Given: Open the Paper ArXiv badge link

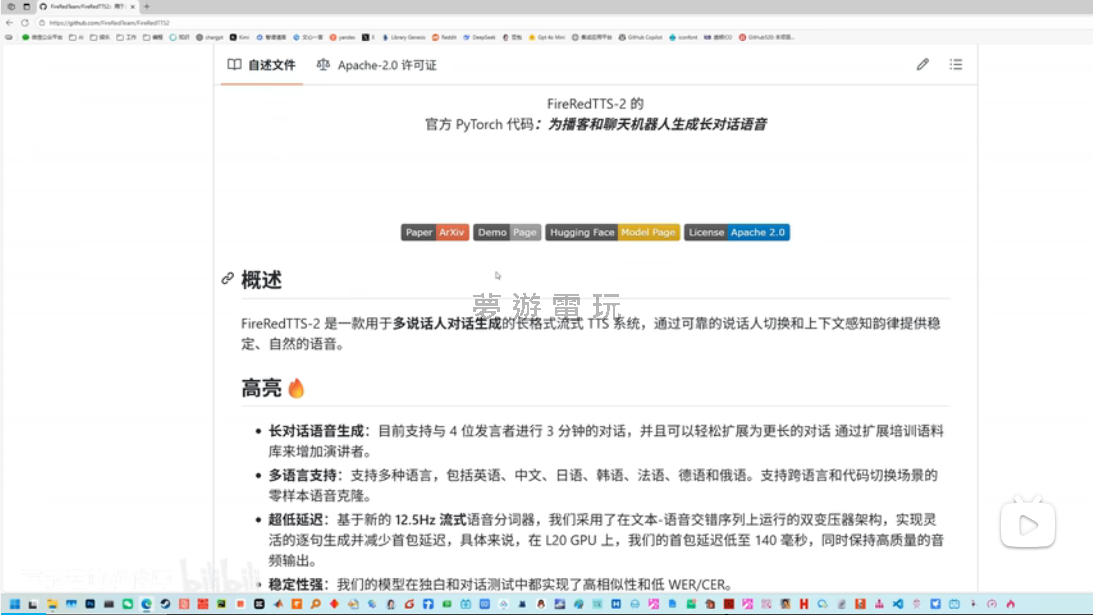Looking at the screenshot, I should 435,232.
